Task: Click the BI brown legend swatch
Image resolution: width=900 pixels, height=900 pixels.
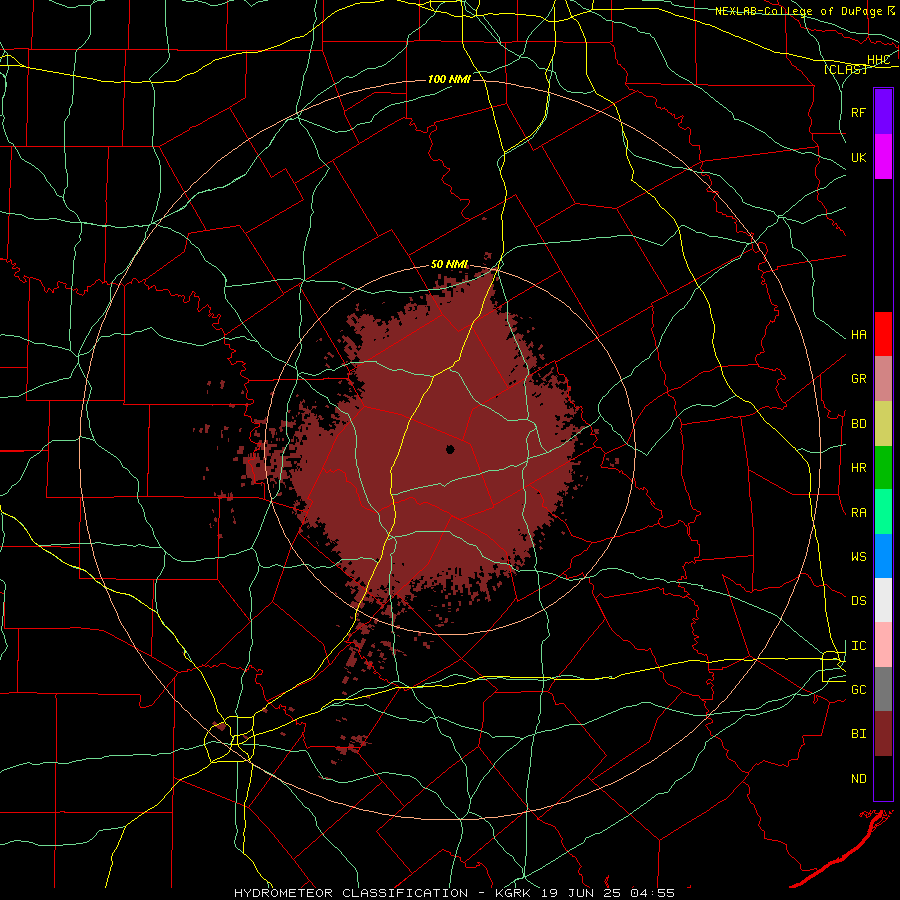Action: pyautogui.click(x=883, y=734)
